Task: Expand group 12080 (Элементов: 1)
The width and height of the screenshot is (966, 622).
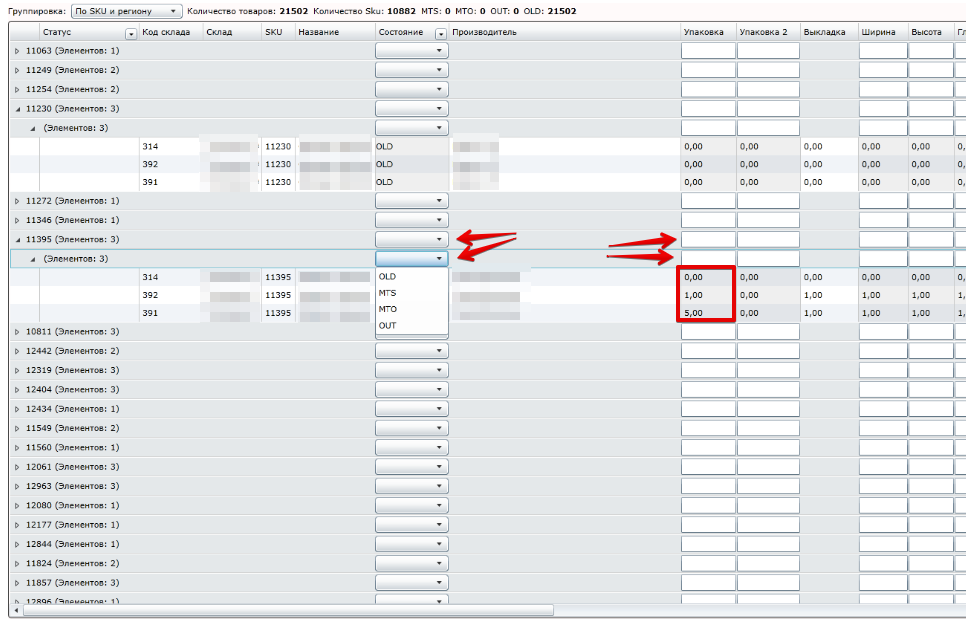Action: point(17,506)
